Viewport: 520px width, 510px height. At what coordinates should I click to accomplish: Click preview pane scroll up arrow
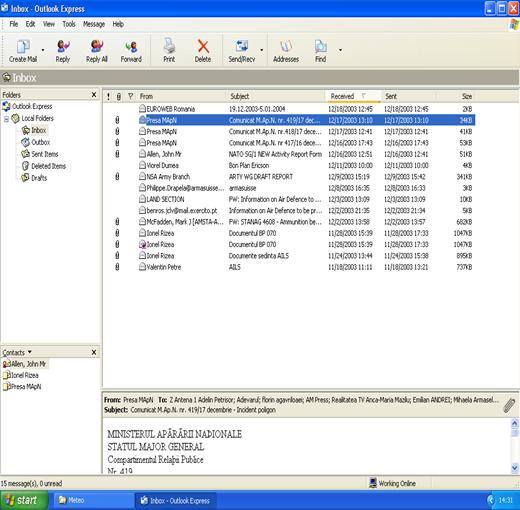pos(515,424)
